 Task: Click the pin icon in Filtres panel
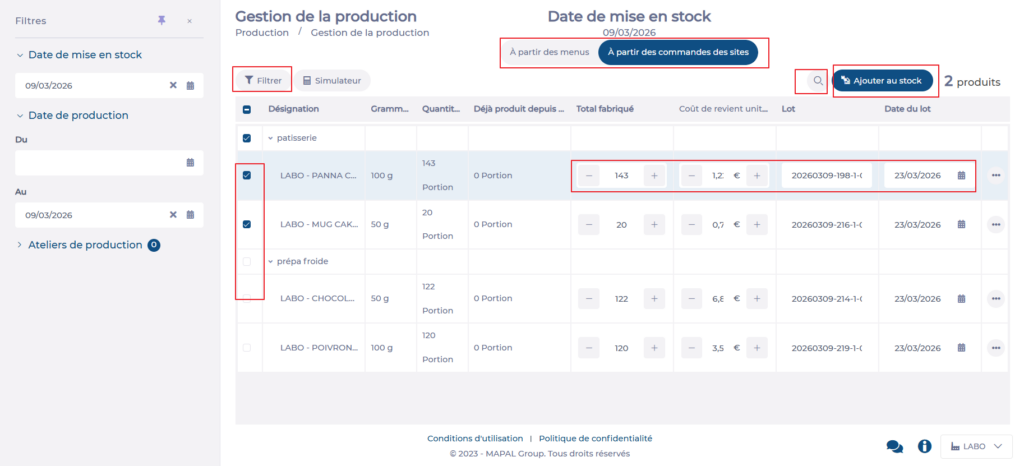click(162, 20)
